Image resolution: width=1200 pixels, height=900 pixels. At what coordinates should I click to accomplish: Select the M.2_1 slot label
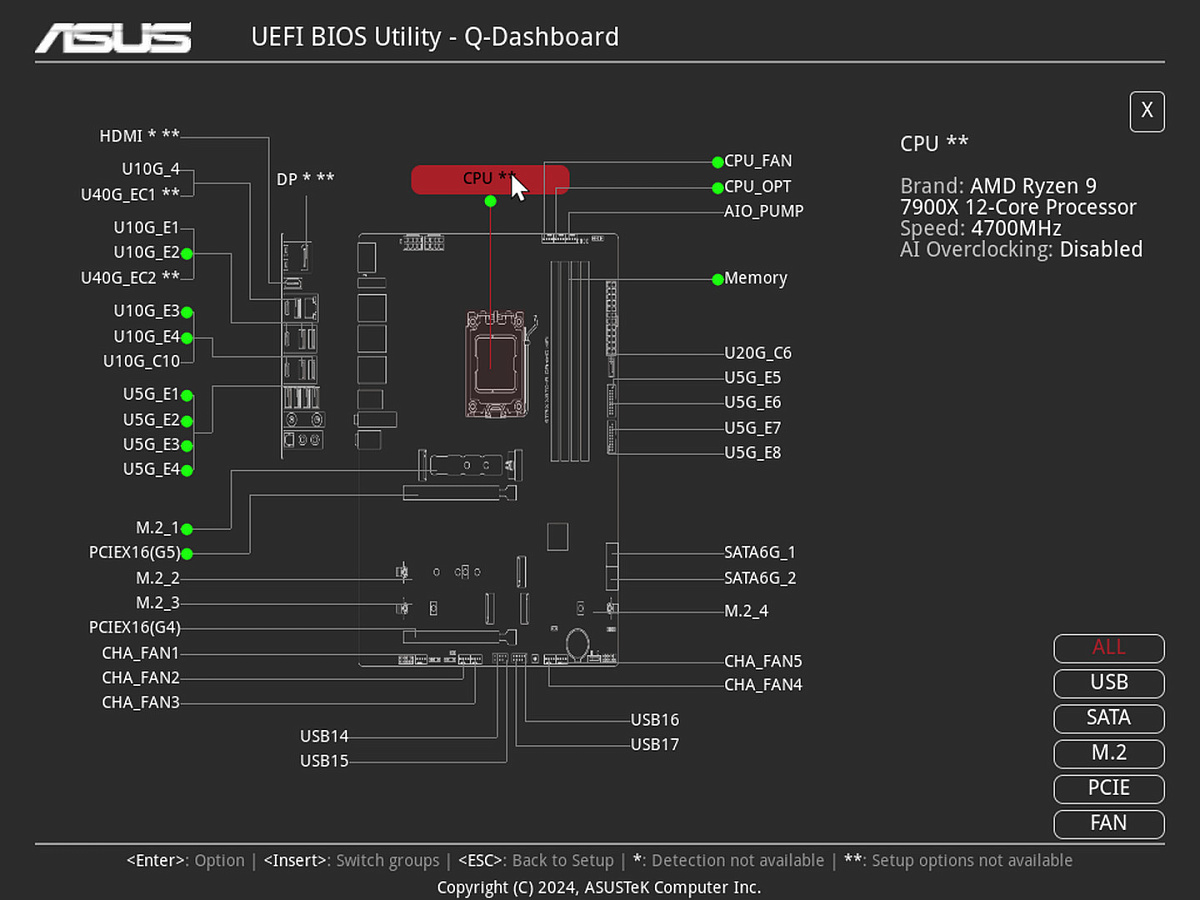click(x=158, y=528)
